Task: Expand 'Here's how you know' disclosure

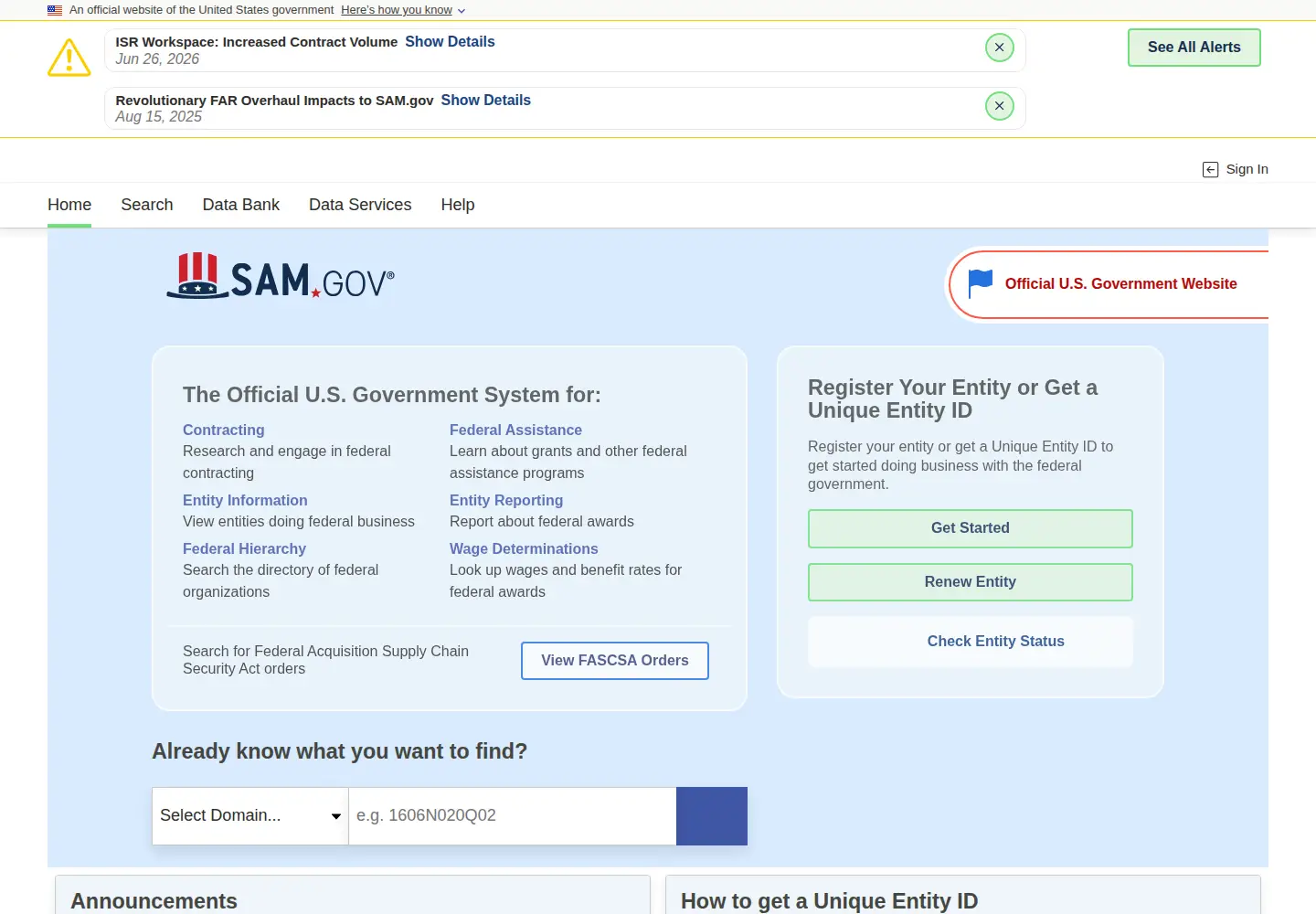Action: 403,10
